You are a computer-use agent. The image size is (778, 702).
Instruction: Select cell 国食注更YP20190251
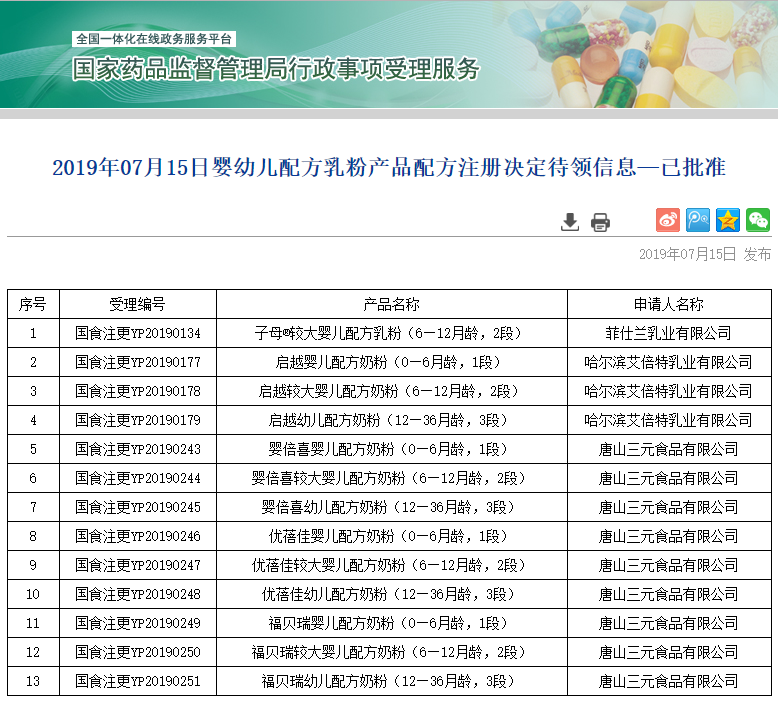click(138, 681)
